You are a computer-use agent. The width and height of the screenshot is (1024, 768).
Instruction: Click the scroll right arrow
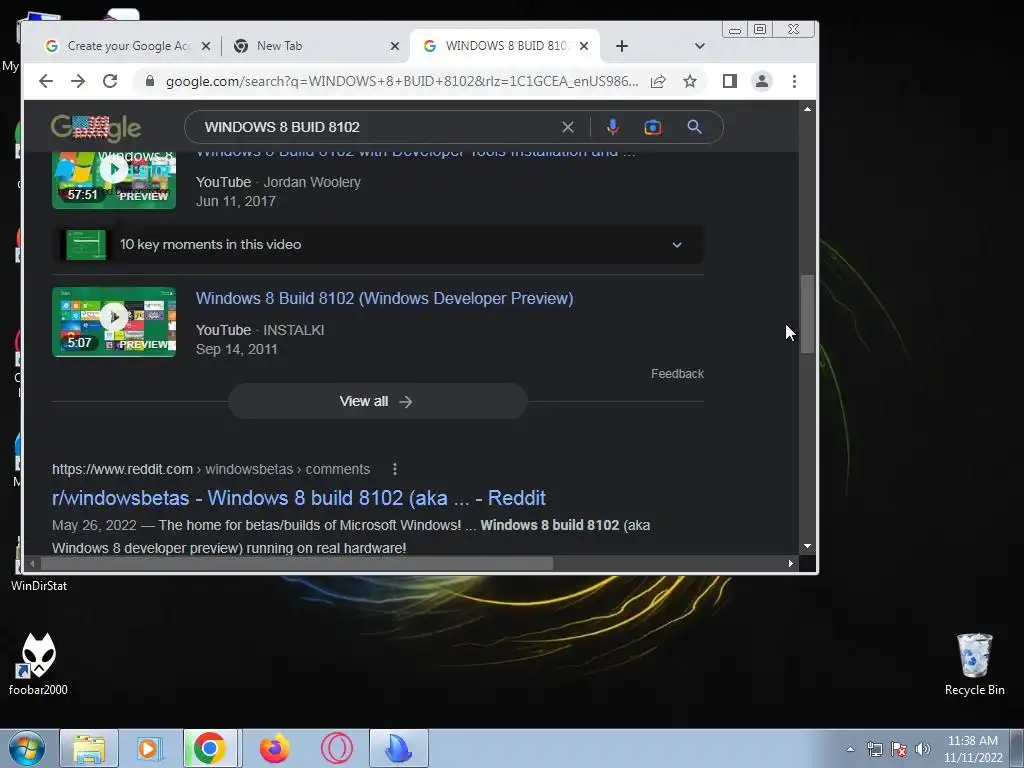(x=790, y=563)
